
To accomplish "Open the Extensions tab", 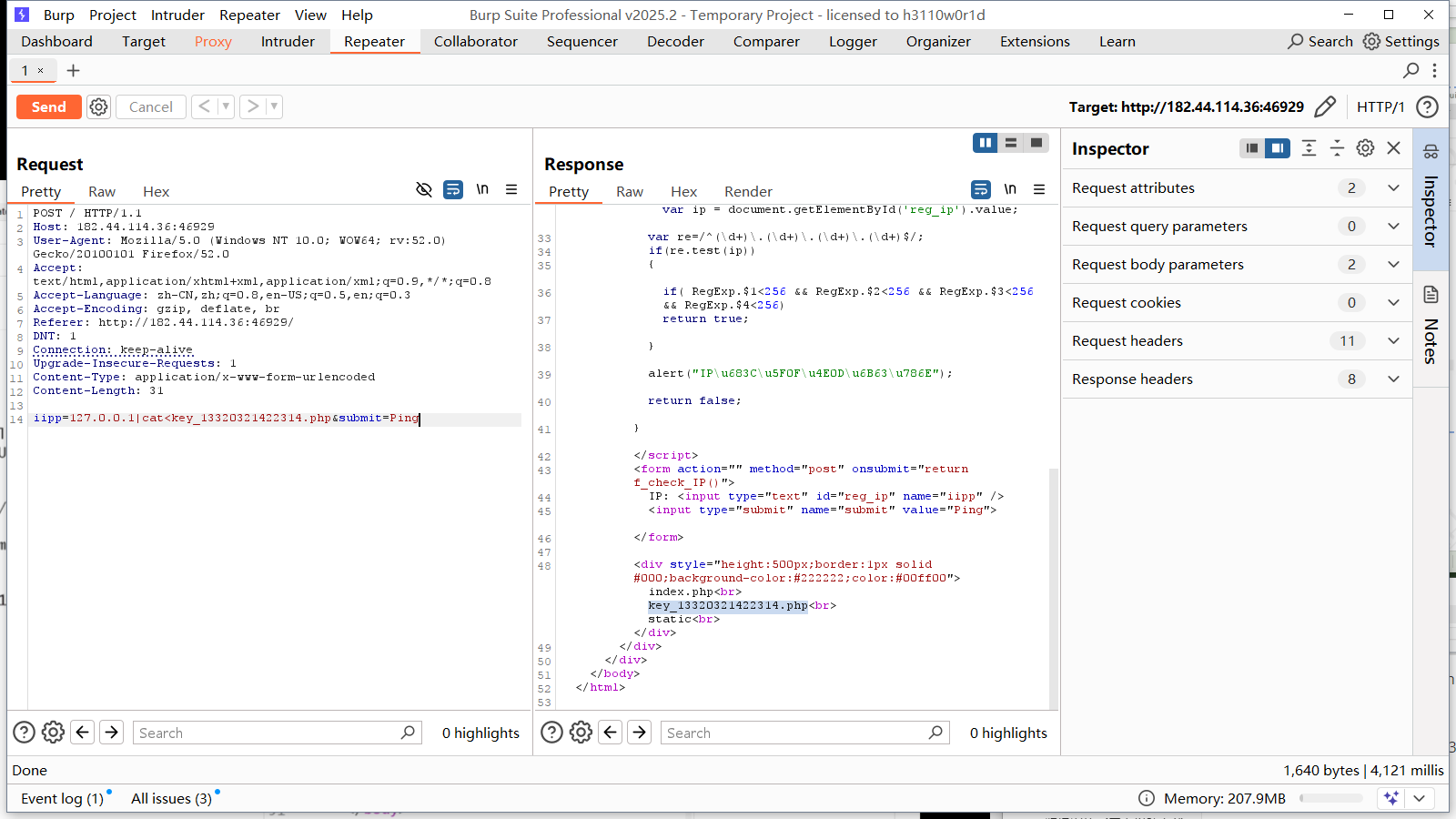I will (1035, 41).
